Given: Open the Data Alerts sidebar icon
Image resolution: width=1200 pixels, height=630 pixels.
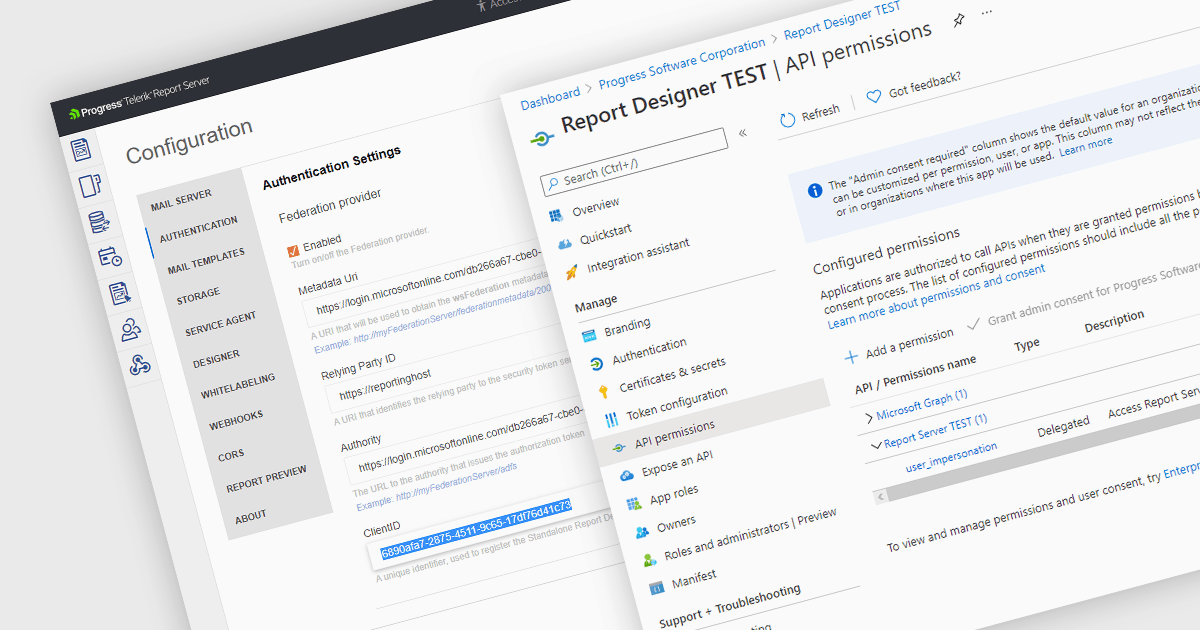Looking at the screenshot, I should pyautogui.click(x=120, y=293).
